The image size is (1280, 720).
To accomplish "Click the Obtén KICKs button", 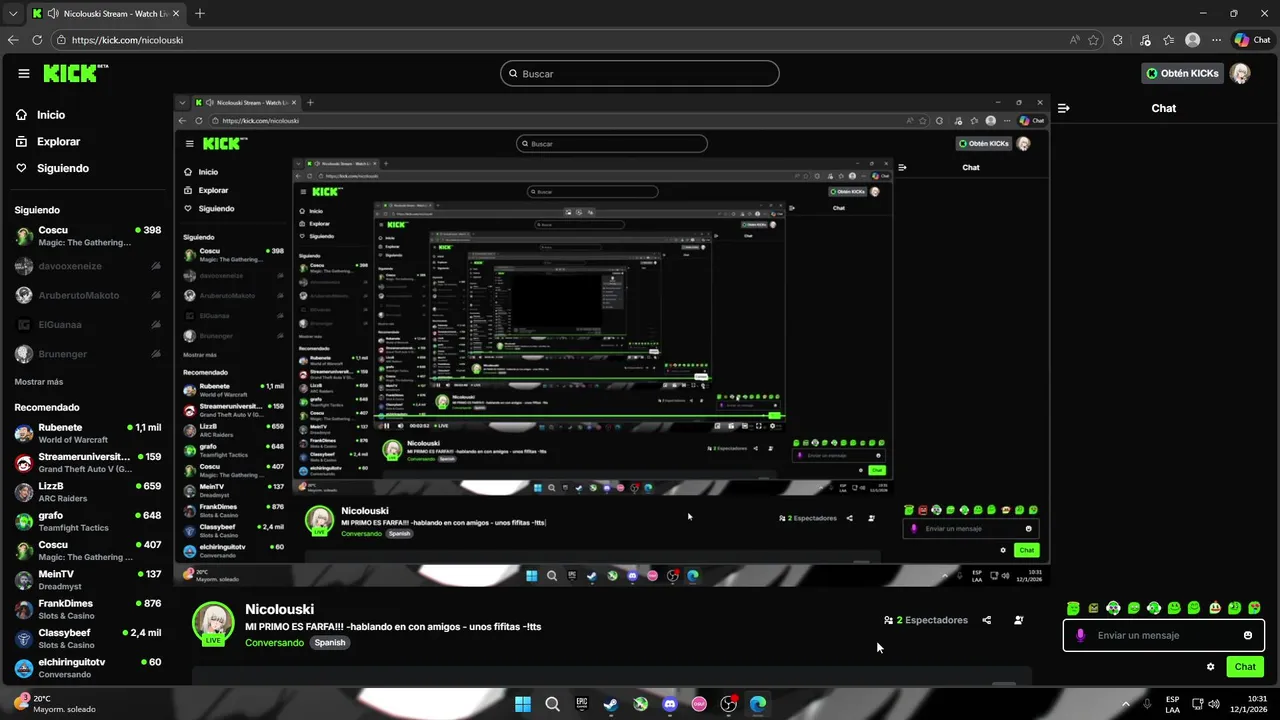I will click(1183, 73).
